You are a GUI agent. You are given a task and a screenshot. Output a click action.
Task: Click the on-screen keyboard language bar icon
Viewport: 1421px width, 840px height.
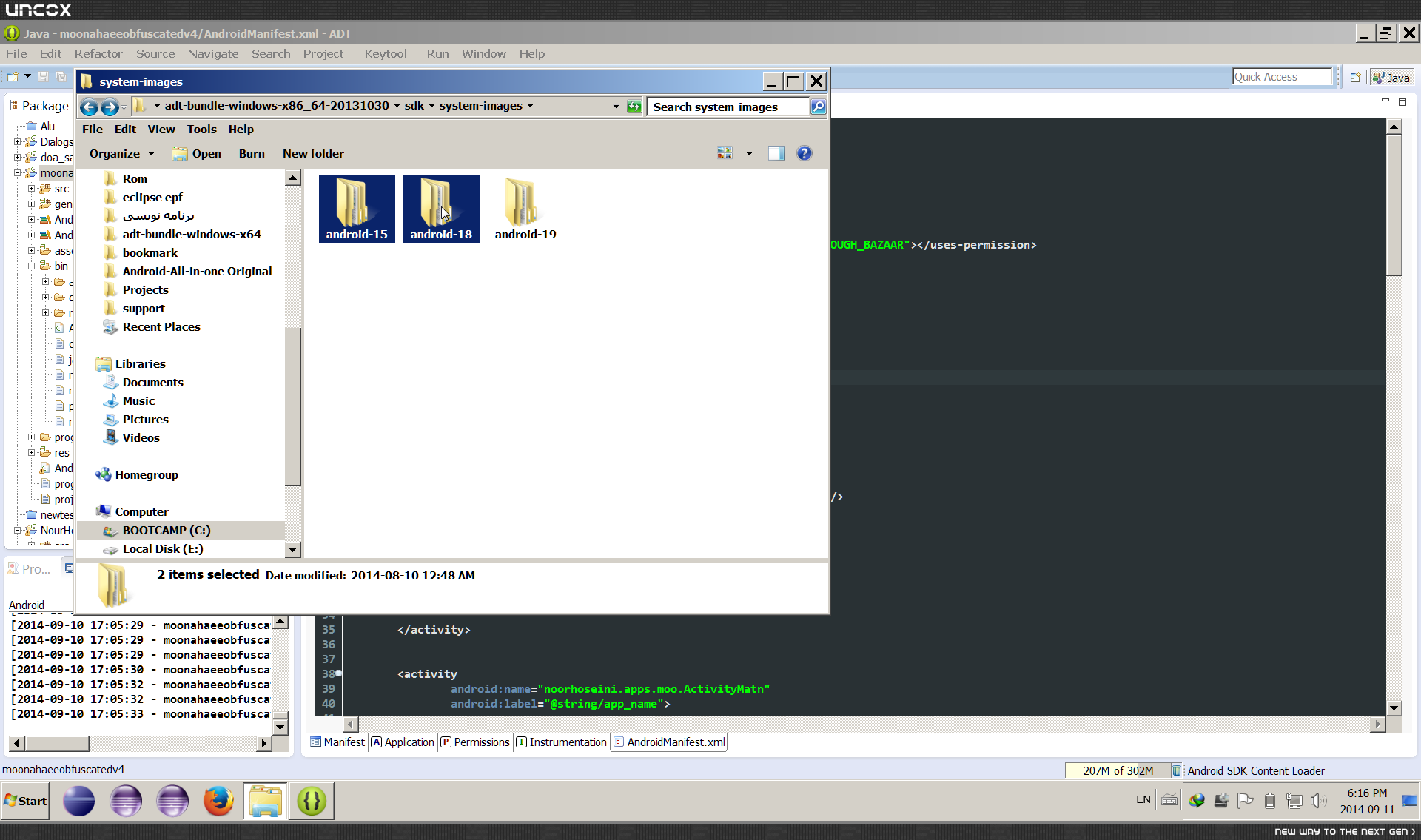(x=1169, y=799)
